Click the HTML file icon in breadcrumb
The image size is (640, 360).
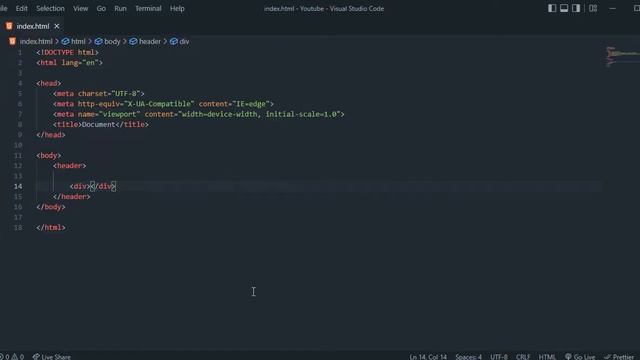pos(12,41)
